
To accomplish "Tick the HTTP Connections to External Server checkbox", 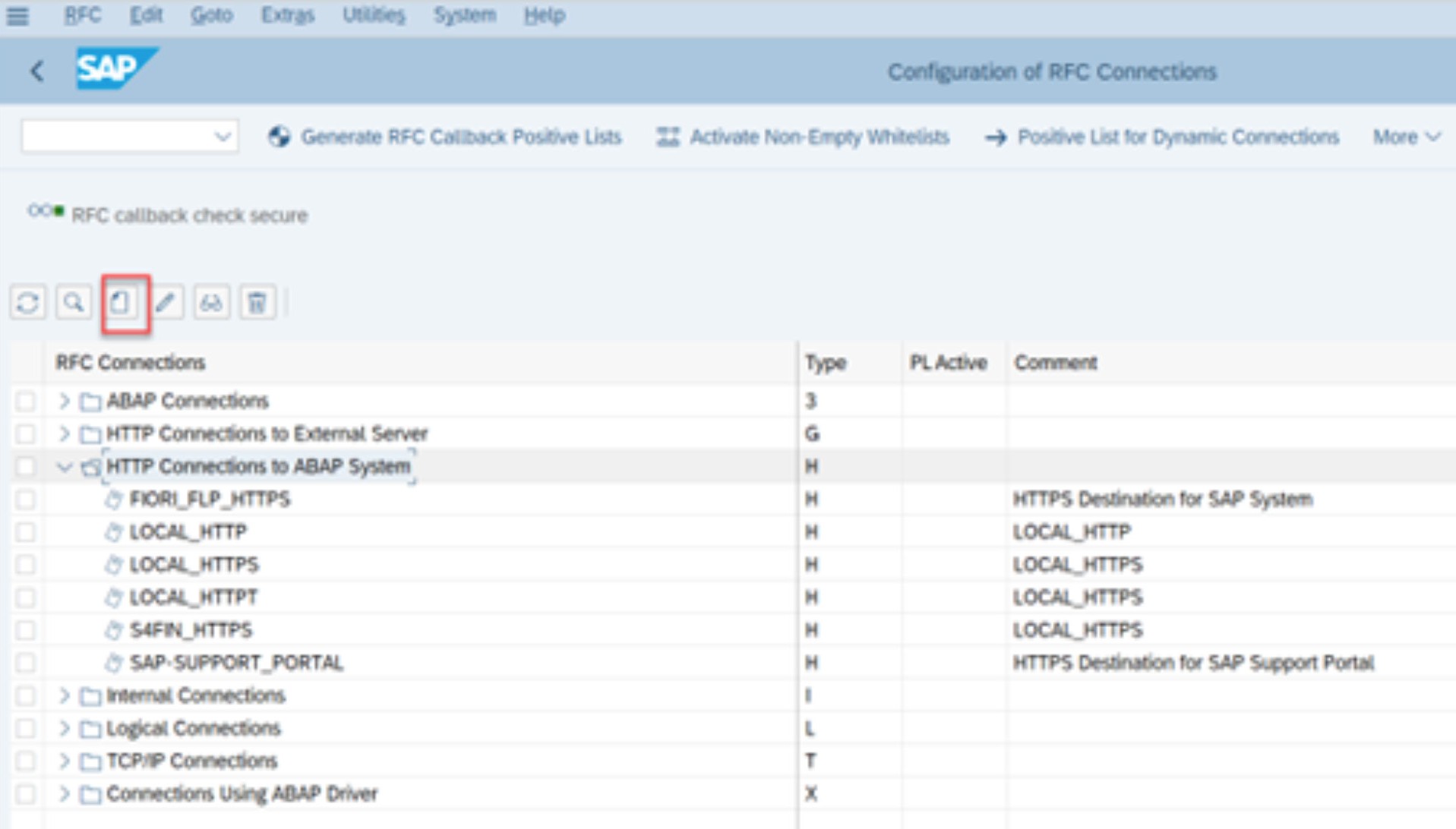I will click(26, 433).
